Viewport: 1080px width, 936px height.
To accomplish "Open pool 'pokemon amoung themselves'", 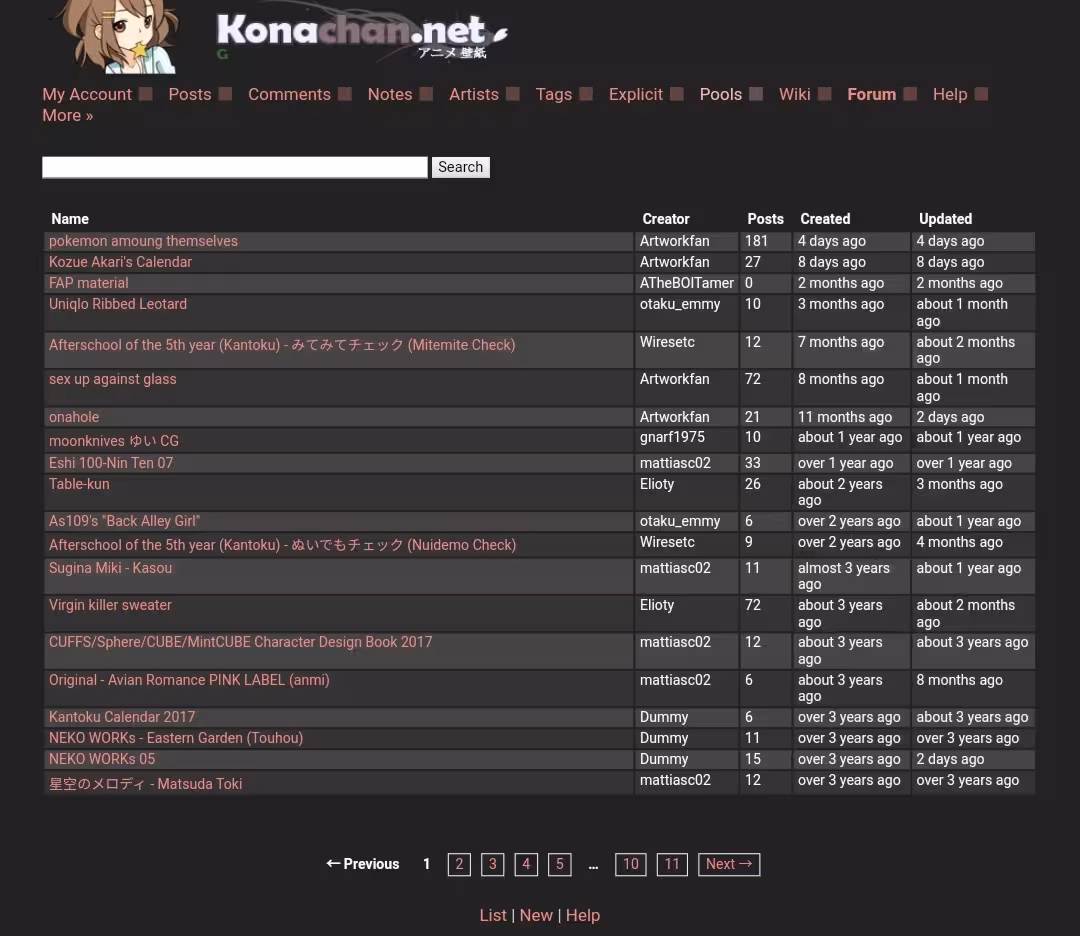I will (x=143, y=241).
